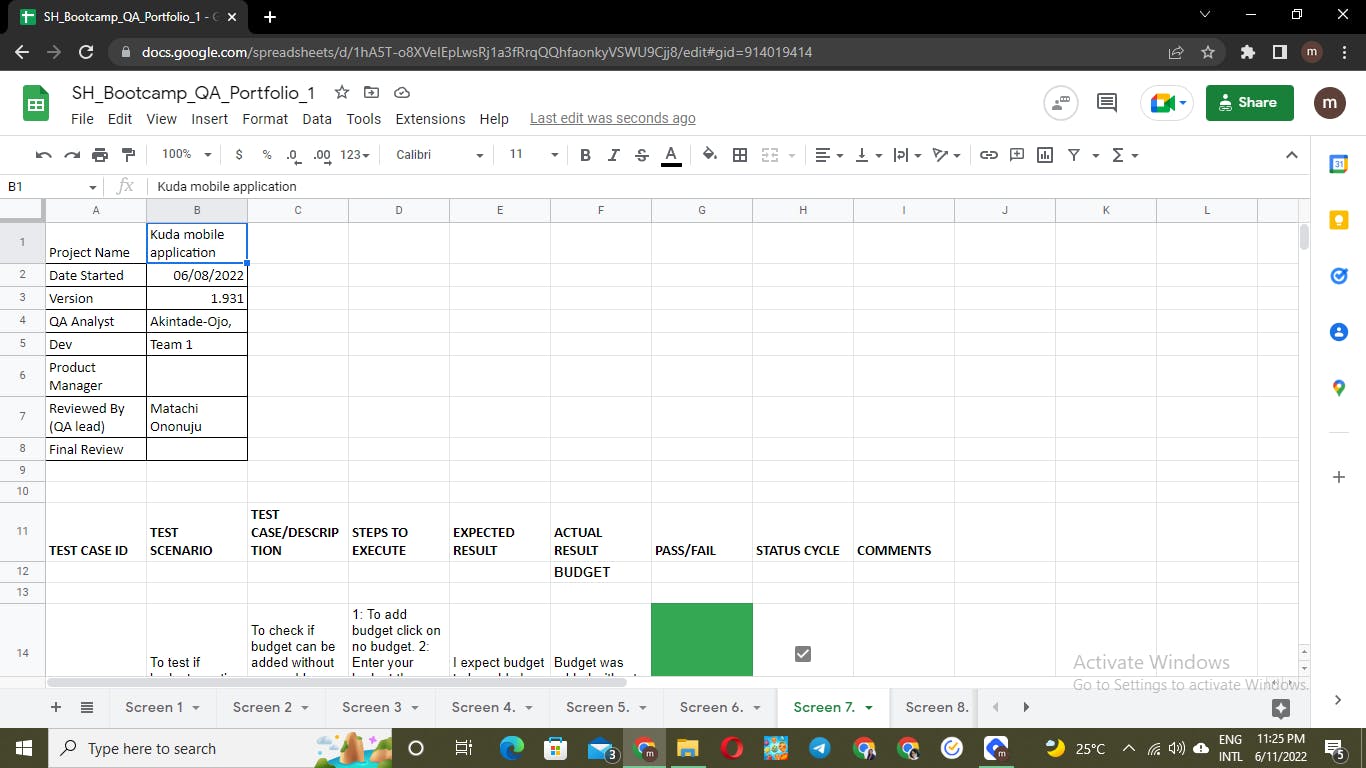
Task: Open File Explorer from the taskbar
Action: pos(687,748)
